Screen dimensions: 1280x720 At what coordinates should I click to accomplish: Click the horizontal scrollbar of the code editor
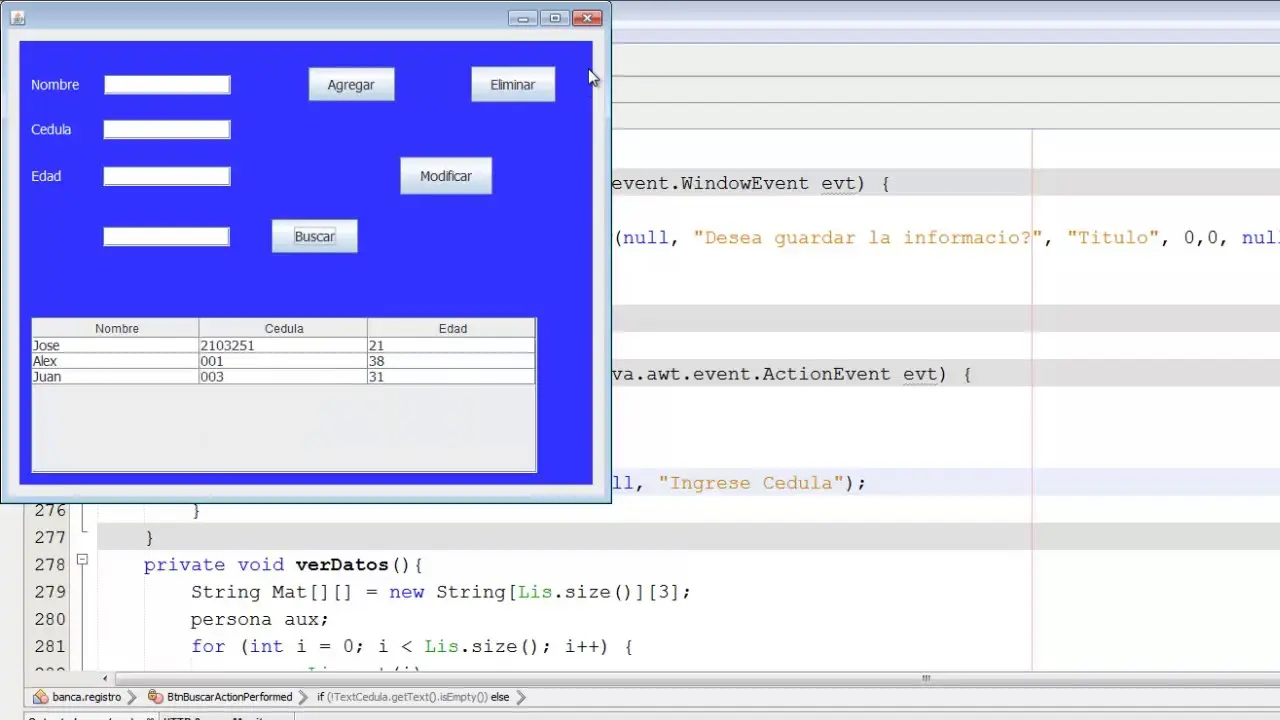point(927,679)
